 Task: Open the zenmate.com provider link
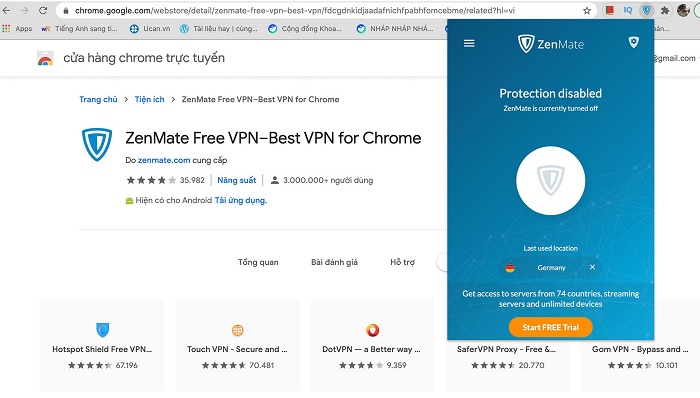[x=164, y=160]
